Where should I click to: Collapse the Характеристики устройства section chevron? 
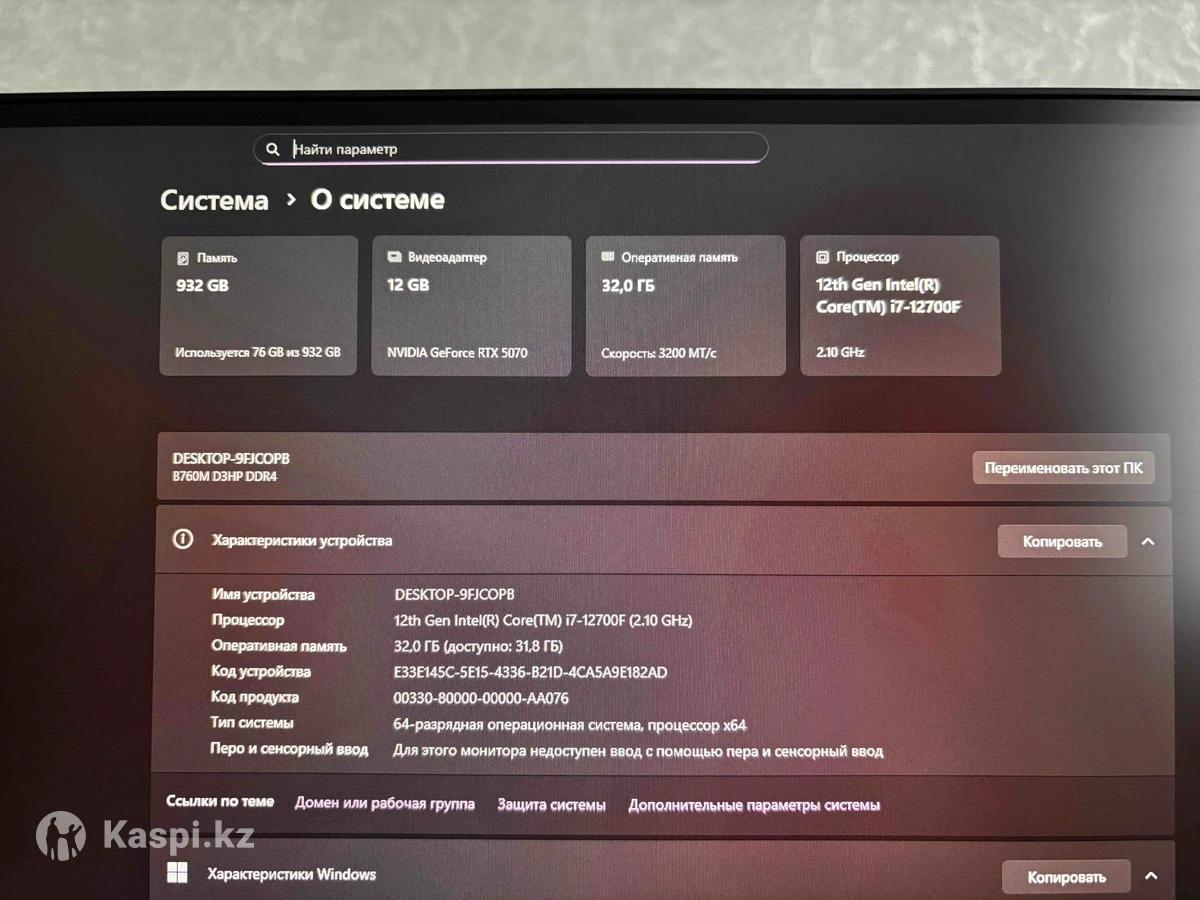click(1148, 542)
